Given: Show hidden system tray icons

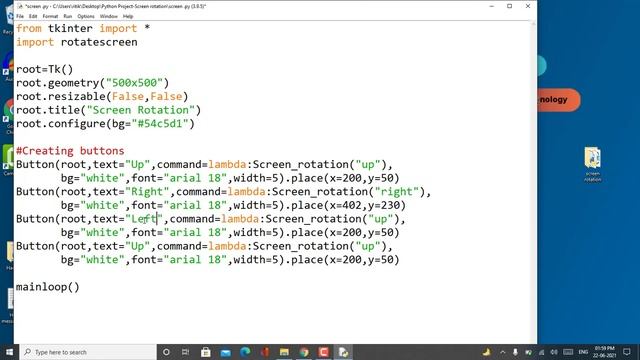Looking at the screenshot, I should (503, 352).
